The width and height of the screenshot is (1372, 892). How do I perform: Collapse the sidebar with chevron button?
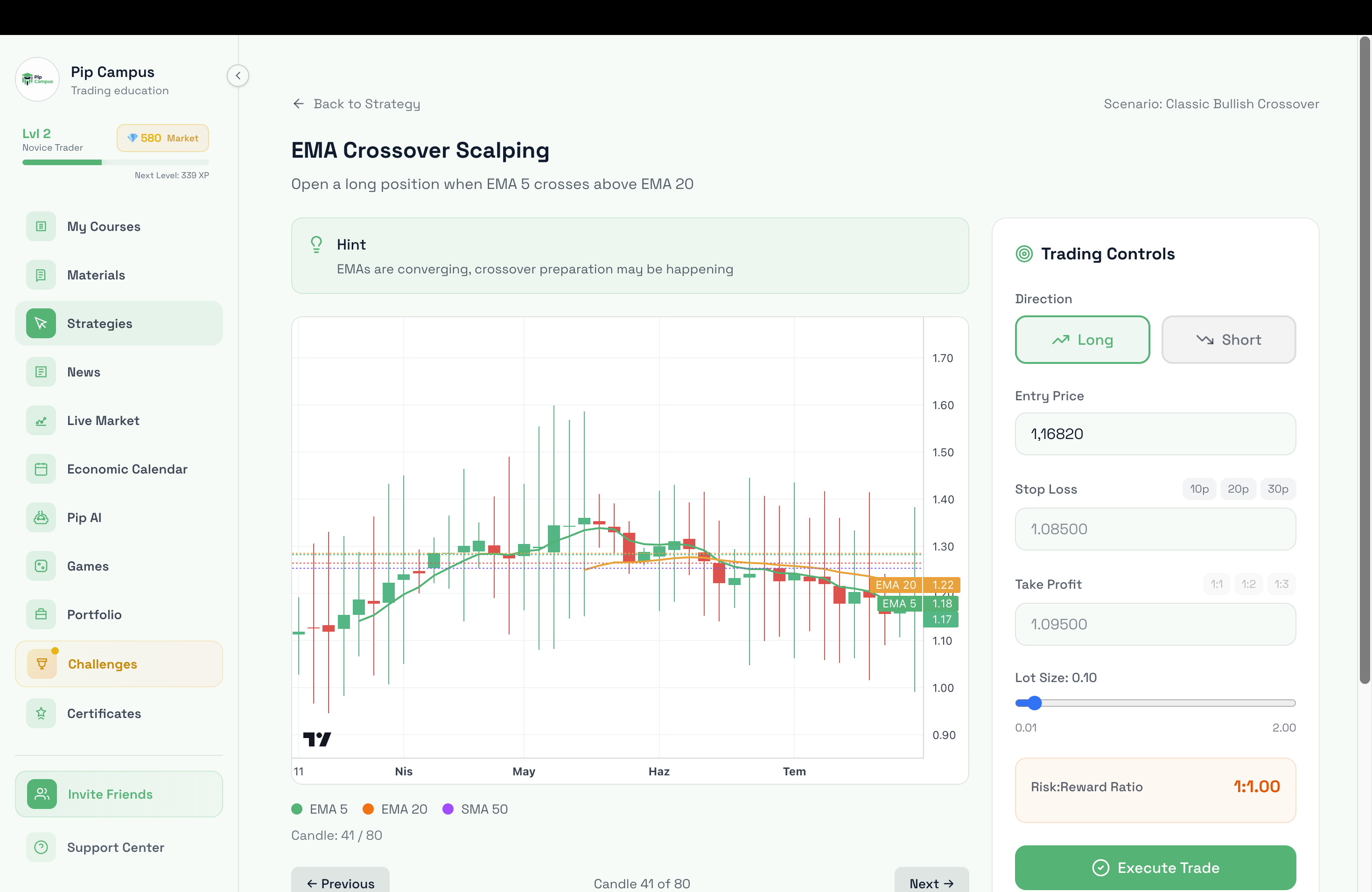point(238,76)
